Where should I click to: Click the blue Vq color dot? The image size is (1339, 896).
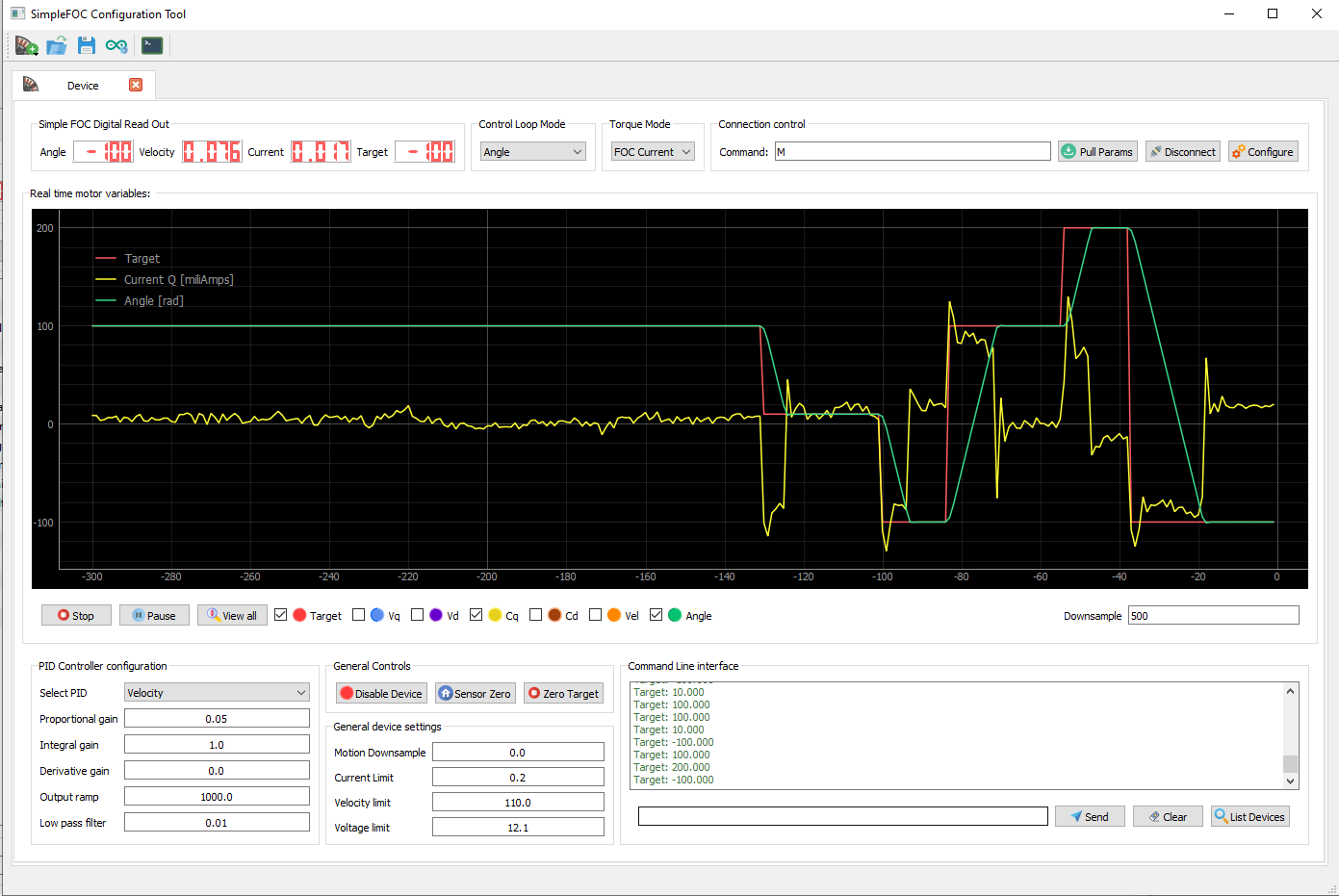[377, 615]
